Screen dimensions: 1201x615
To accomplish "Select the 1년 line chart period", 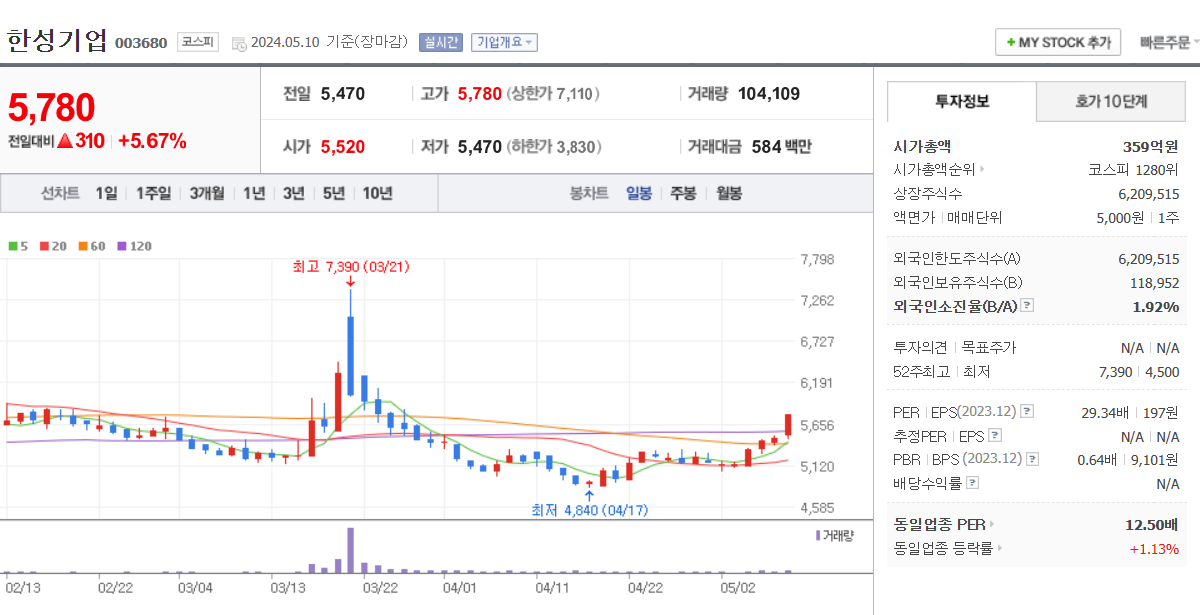I will coord(254,193).
